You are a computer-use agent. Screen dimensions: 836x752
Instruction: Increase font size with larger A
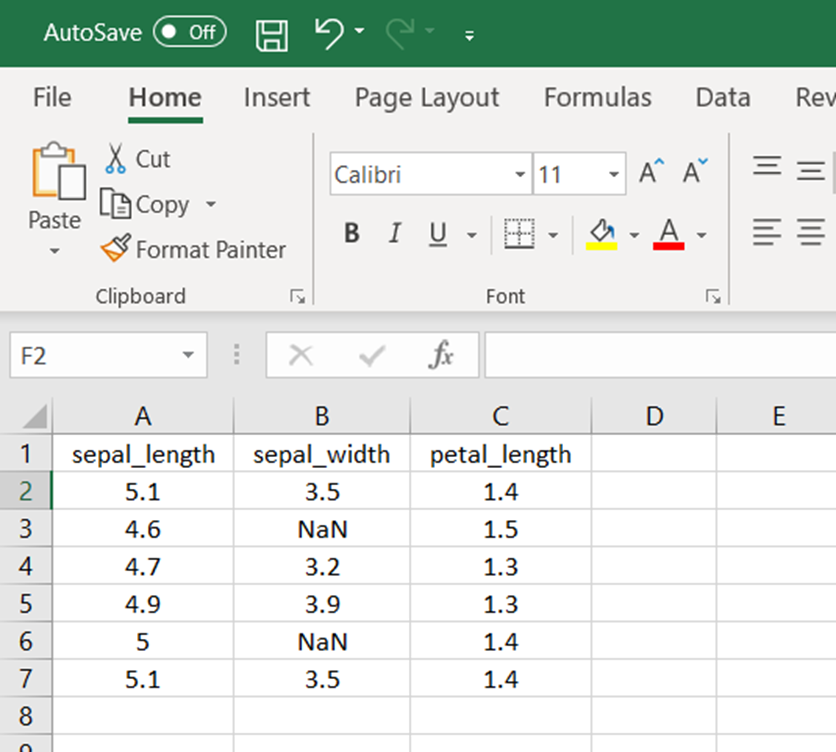(x=652, y=172)
